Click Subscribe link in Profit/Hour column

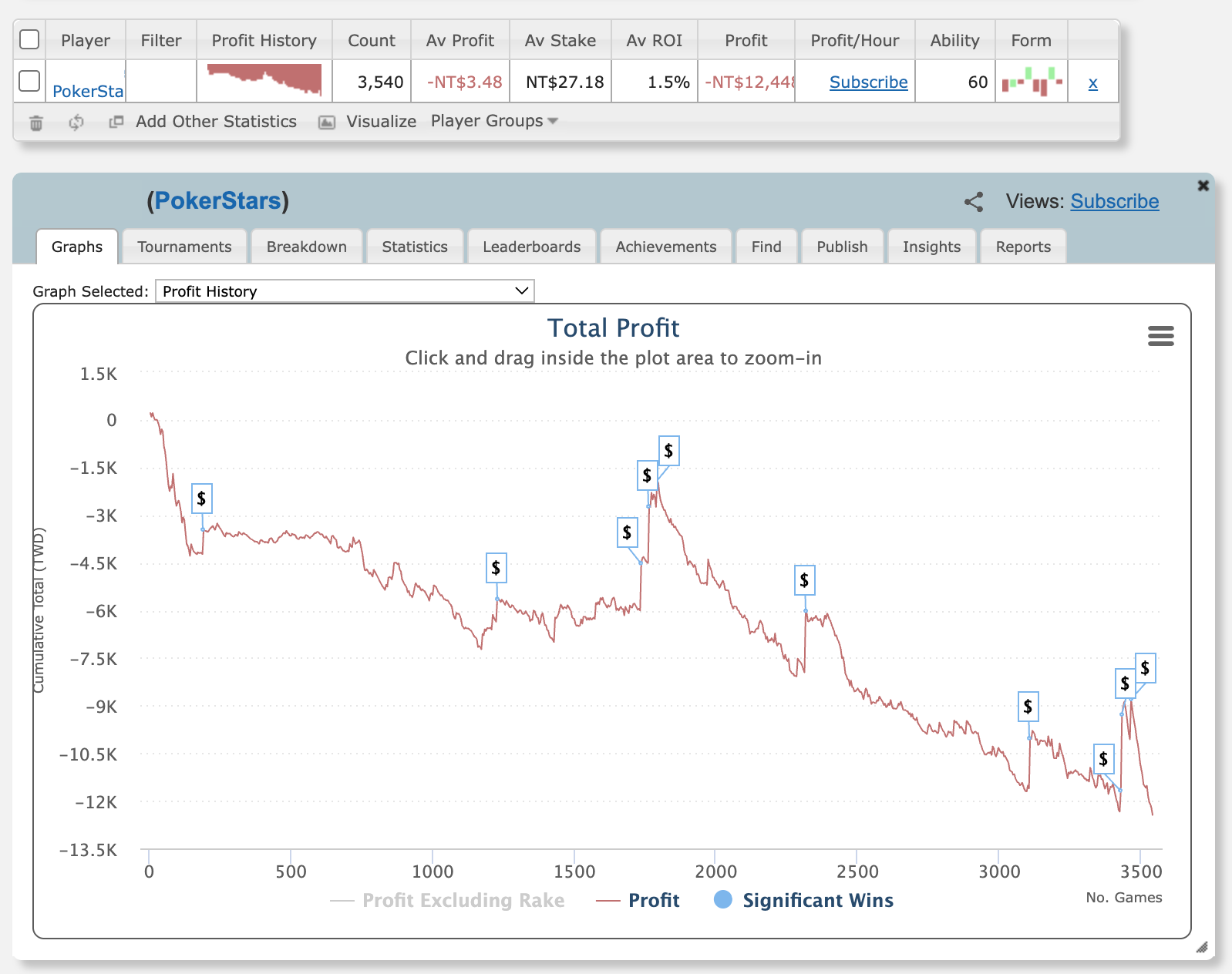point(868,82)
